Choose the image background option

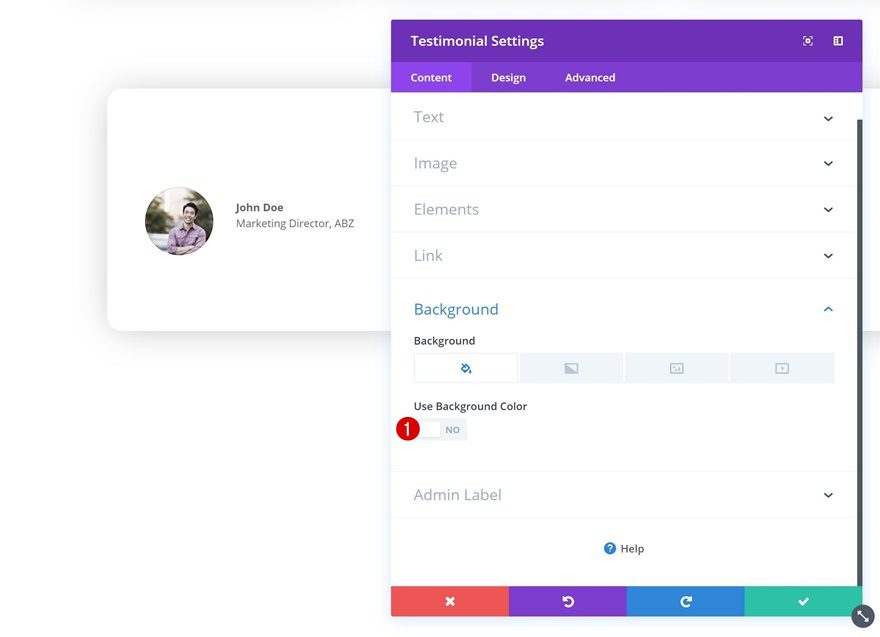(676, 367)
